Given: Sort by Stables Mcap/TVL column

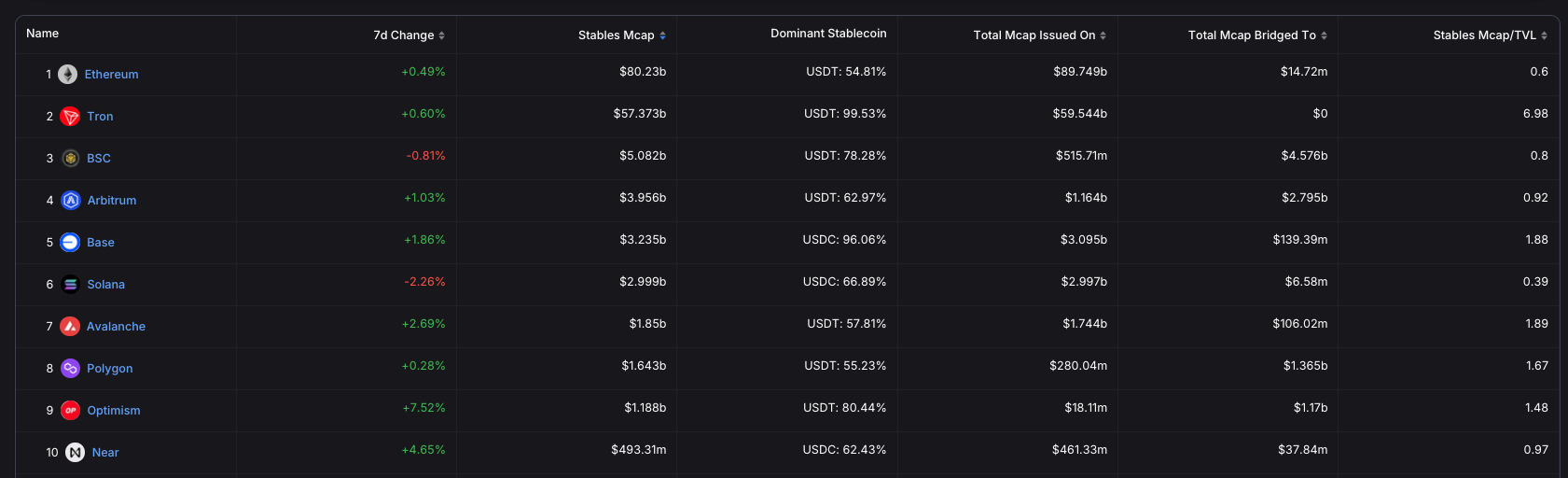Looking at the screenshot, I should tap(1490, 35).
